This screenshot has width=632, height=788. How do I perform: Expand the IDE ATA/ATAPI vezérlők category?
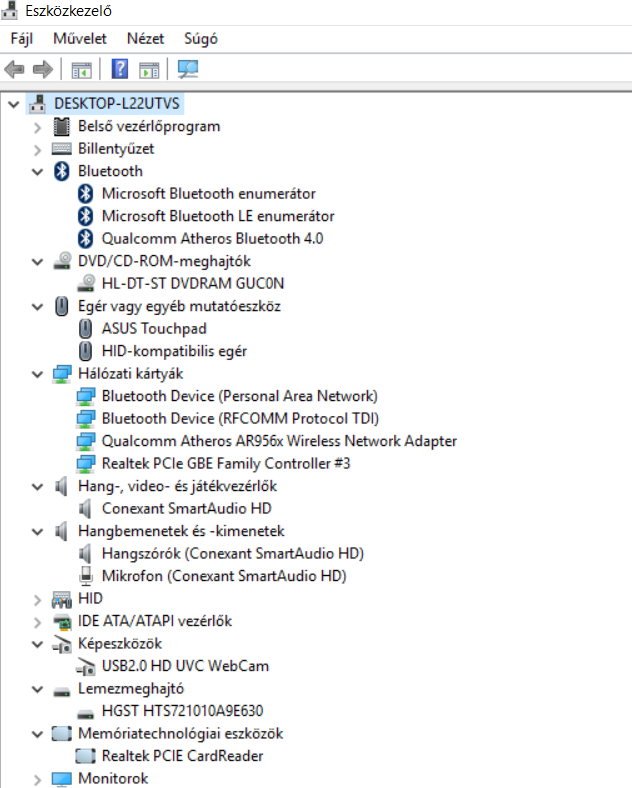click(x=37, y=622)
